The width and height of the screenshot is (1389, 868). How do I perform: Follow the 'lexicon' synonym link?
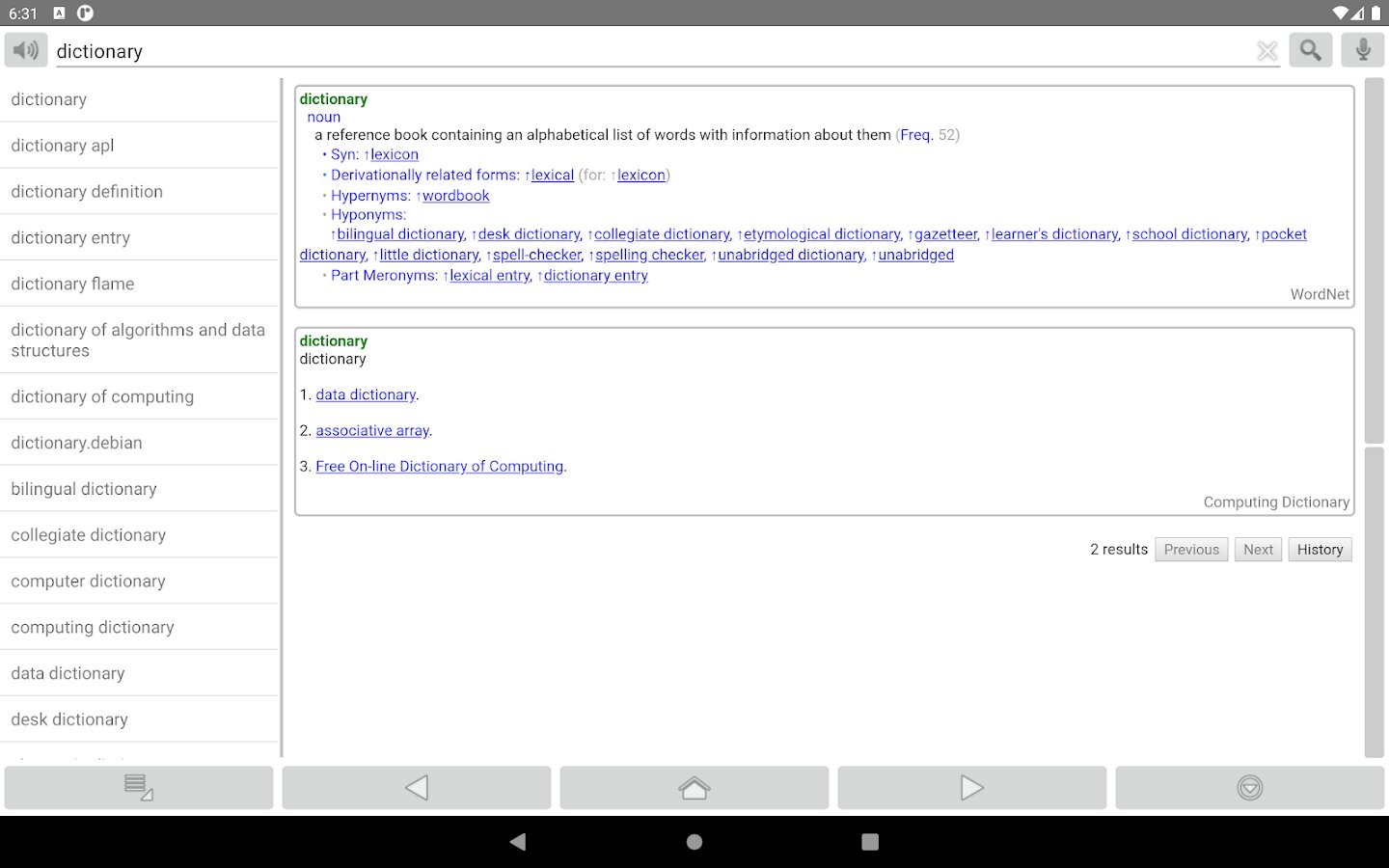coord(395,154)
